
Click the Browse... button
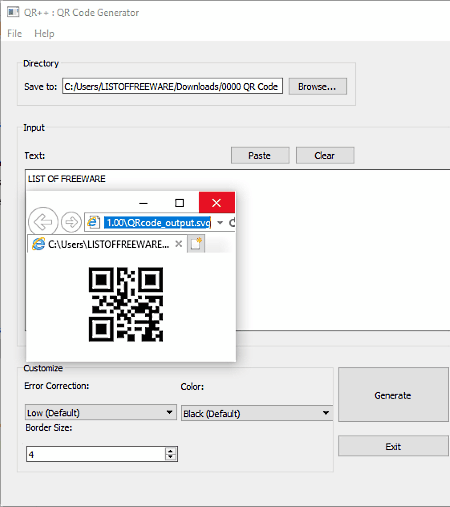(318, 87)
